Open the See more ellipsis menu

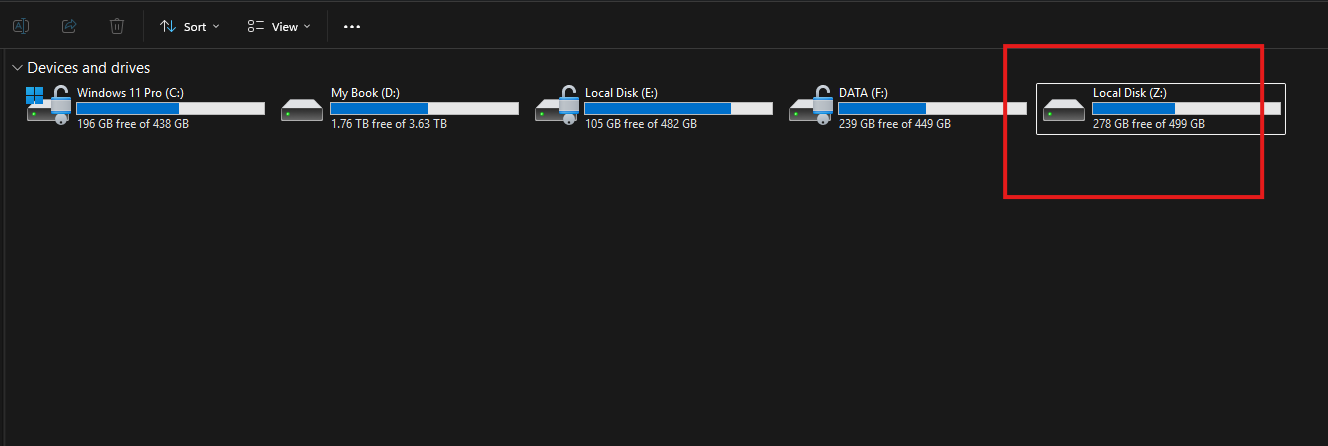pos(351,26)
